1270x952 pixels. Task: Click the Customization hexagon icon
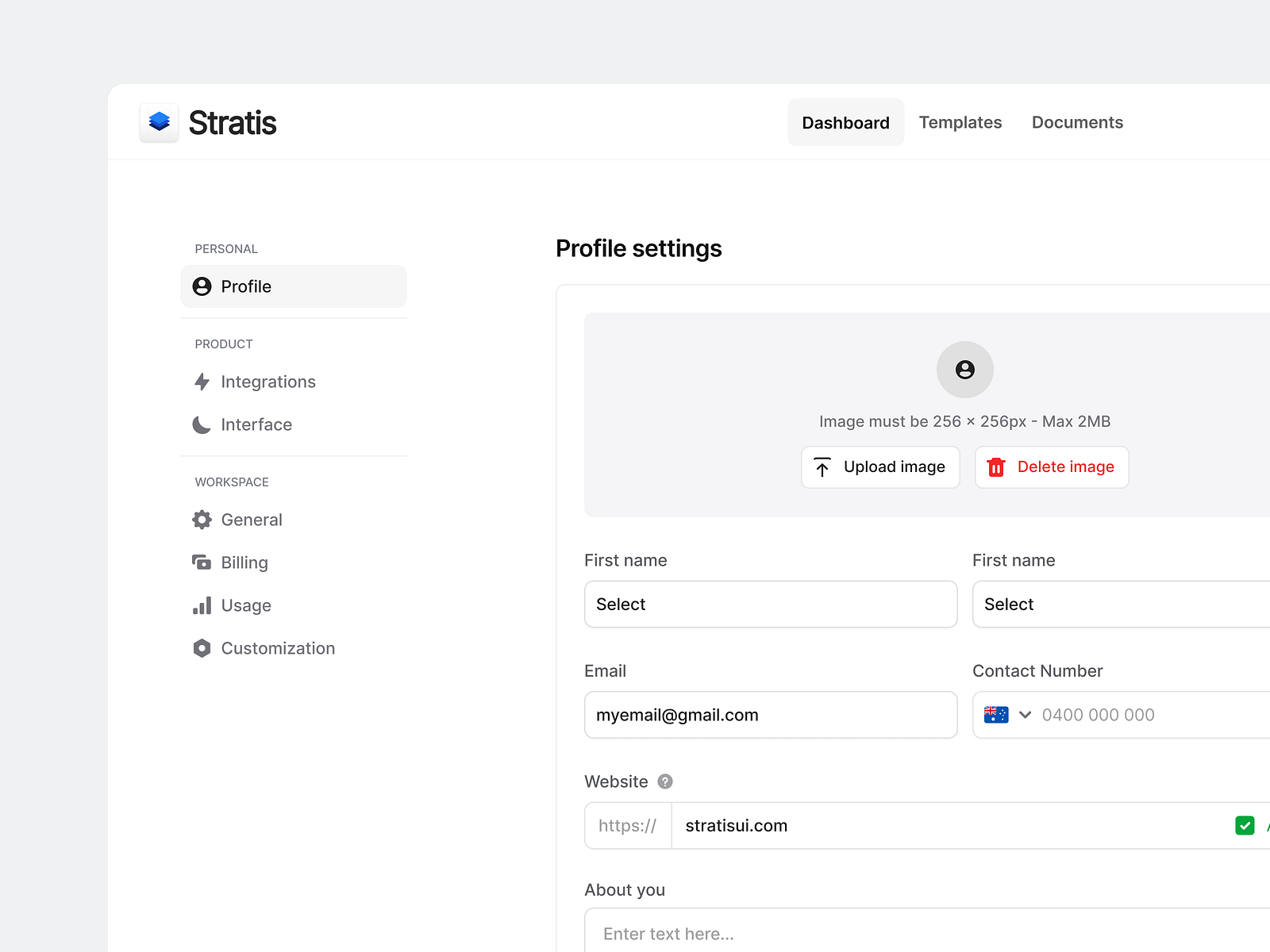(x=202, y=648)
